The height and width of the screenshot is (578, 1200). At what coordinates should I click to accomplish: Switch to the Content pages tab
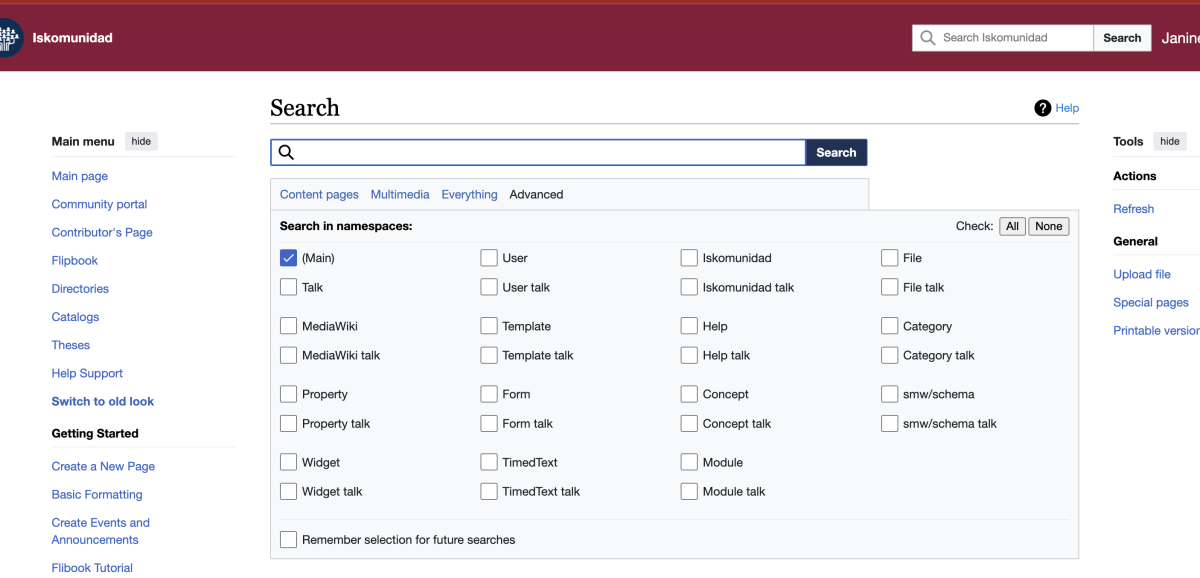tap(319, 195)
